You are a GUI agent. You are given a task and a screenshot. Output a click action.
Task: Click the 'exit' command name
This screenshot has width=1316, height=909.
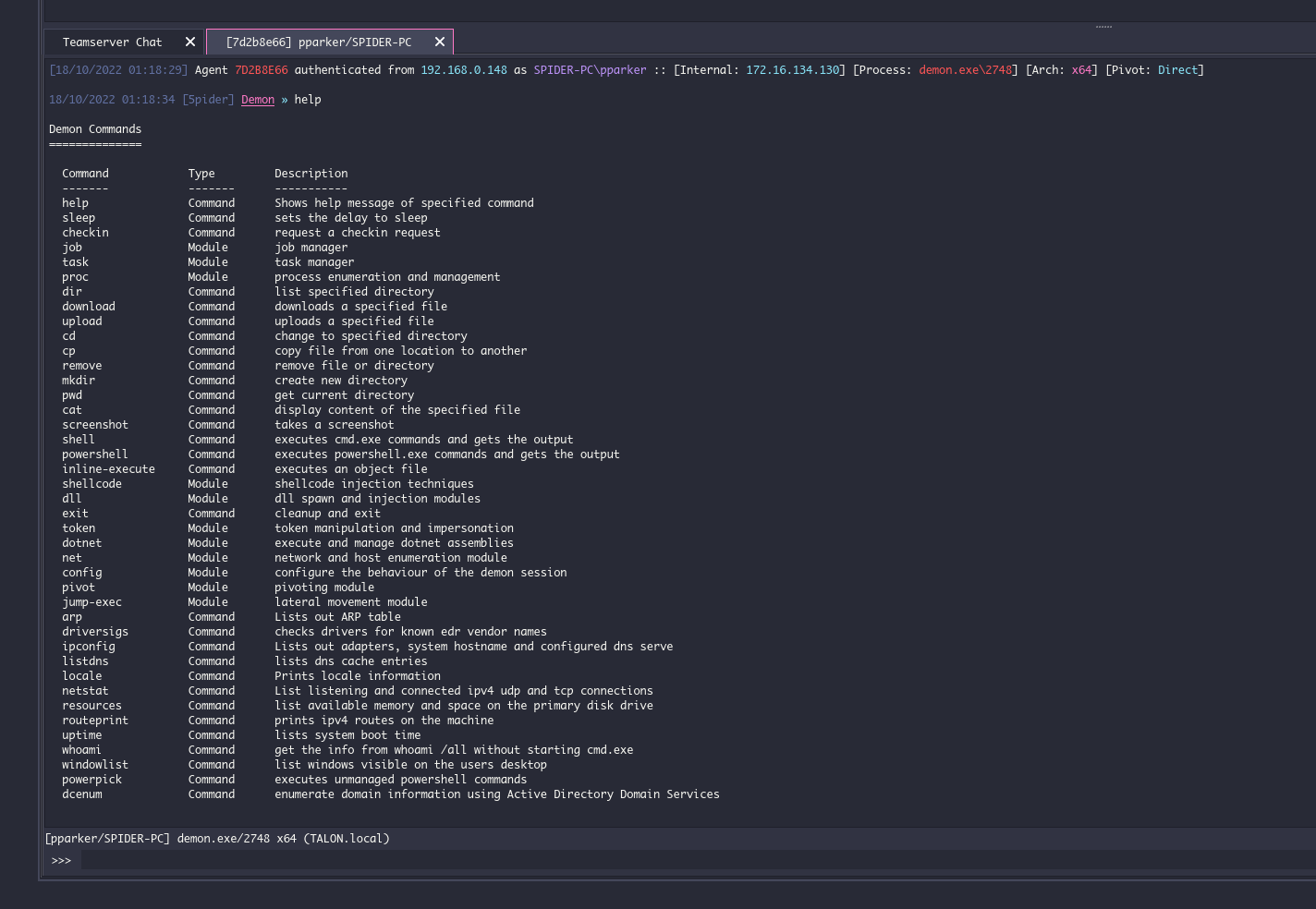click(x=75, y=514)
